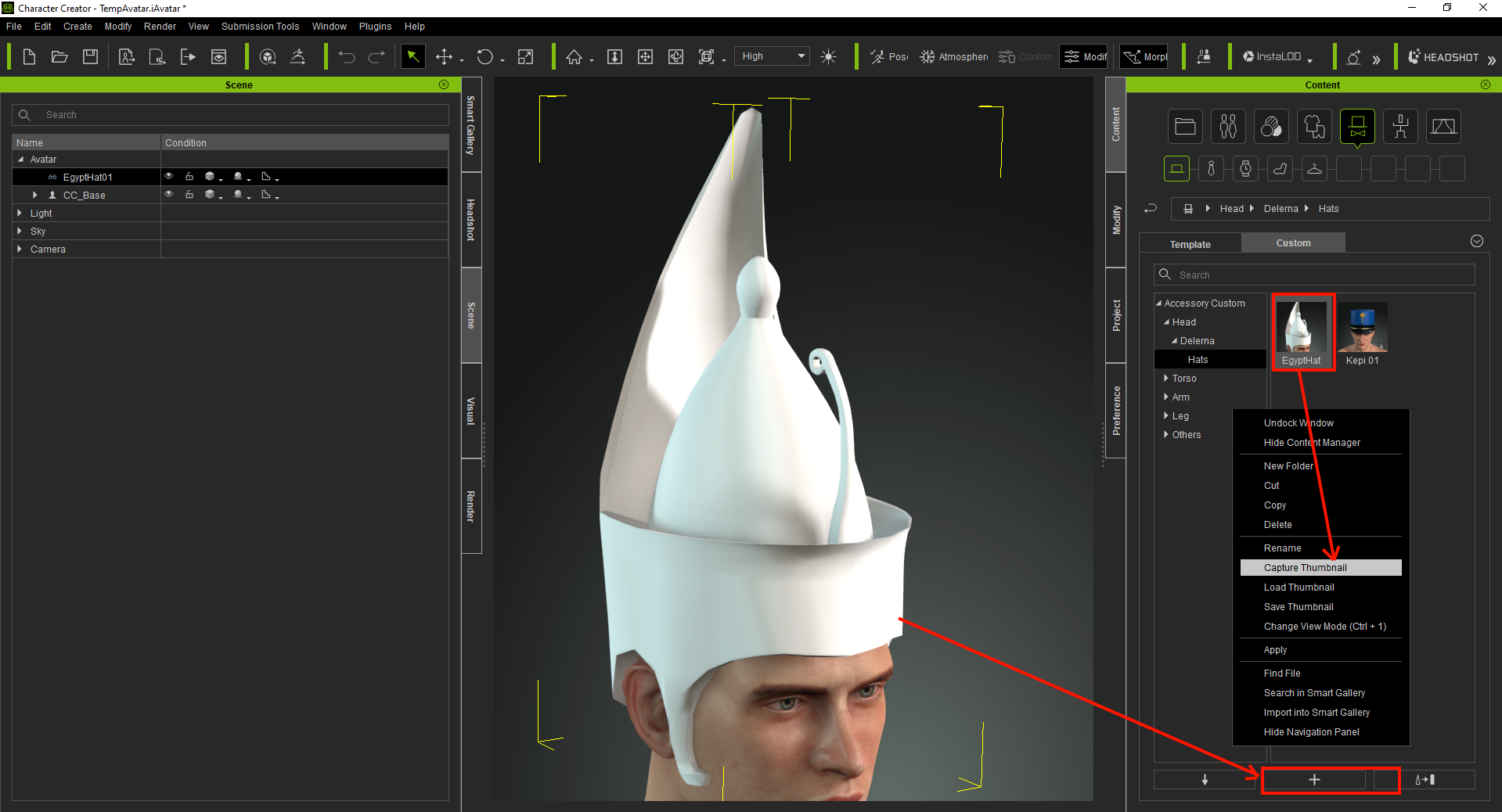Select the necktie accessory subcategory

pos(1211,168)
